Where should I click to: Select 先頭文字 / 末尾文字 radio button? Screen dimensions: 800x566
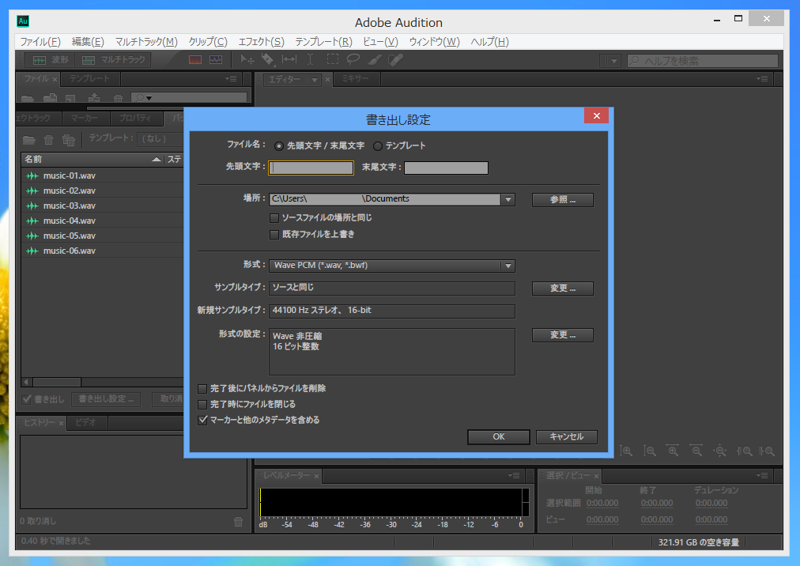pyautogui.click(x=279, y=146)
